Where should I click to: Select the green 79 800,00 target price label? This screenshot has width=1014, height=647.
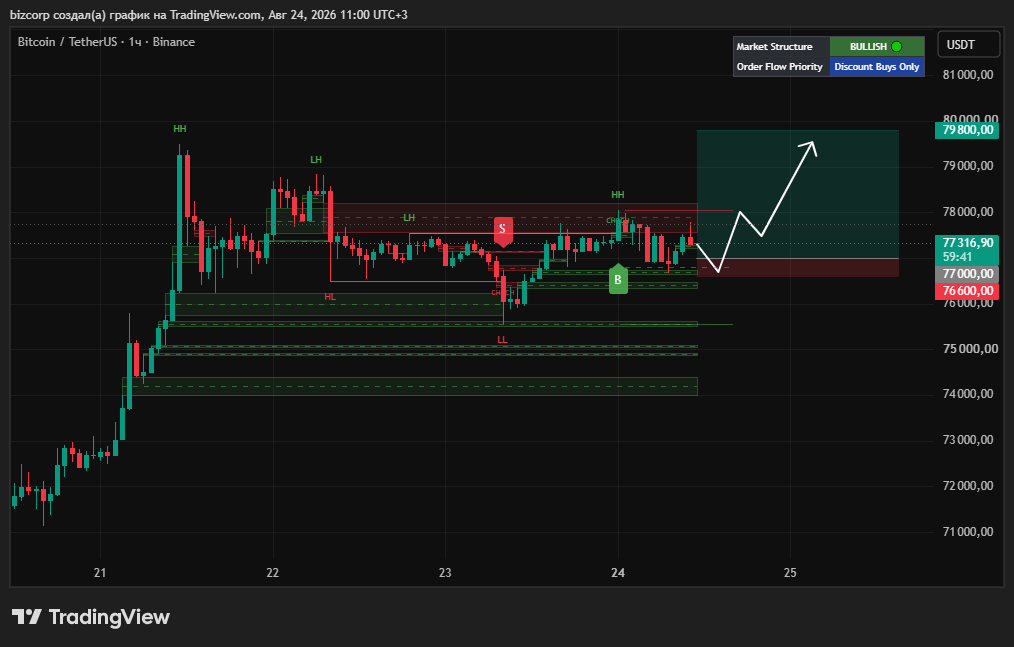click(967, 130)
